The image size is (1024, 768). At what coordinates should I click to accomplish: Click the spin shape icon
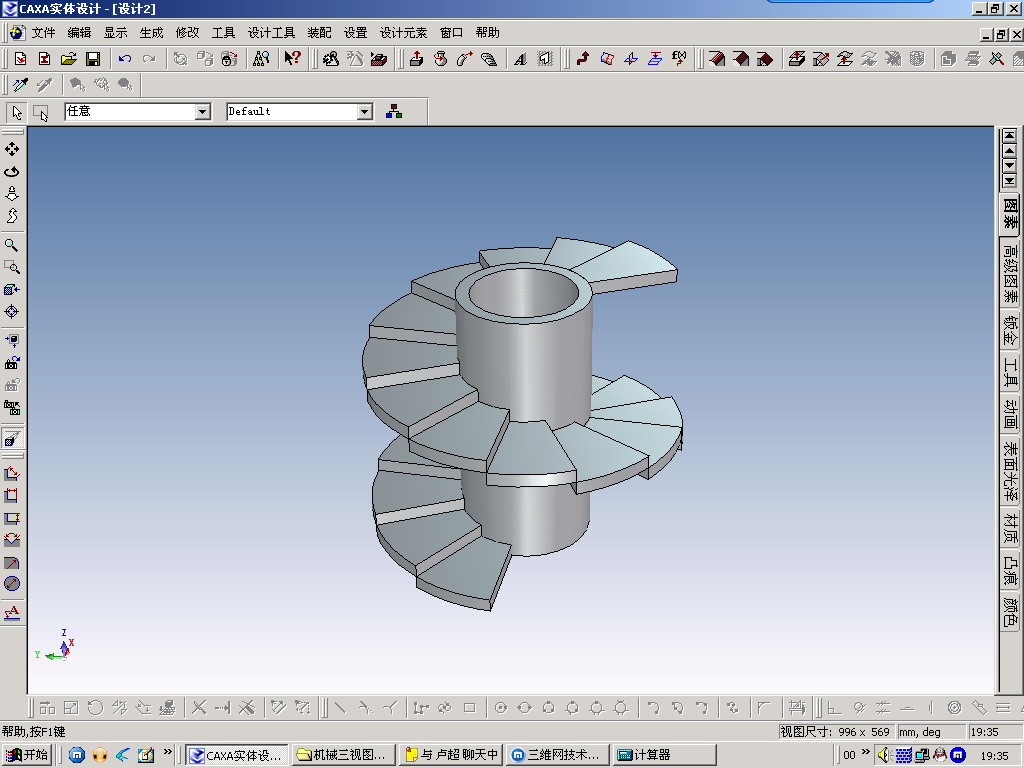pos(440,59)
